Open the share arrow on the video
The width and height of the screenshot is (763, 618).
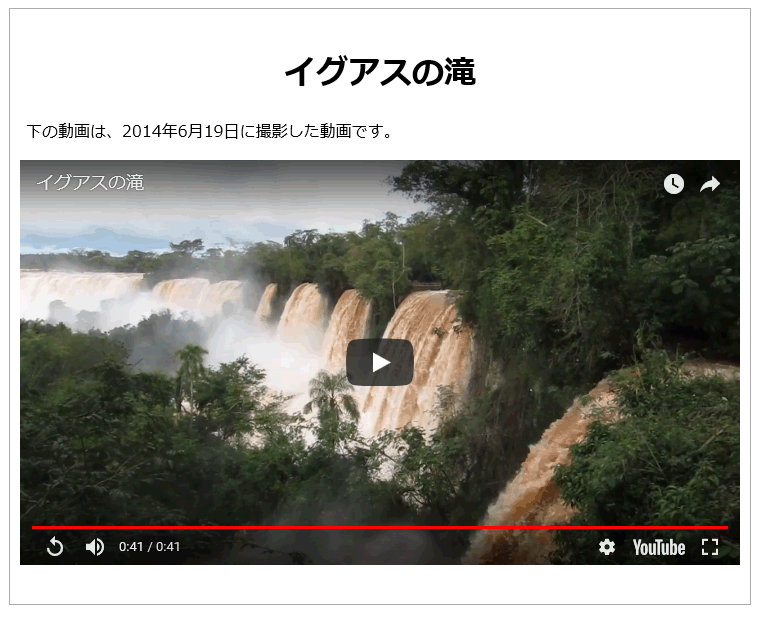click(x=709, y=184)
